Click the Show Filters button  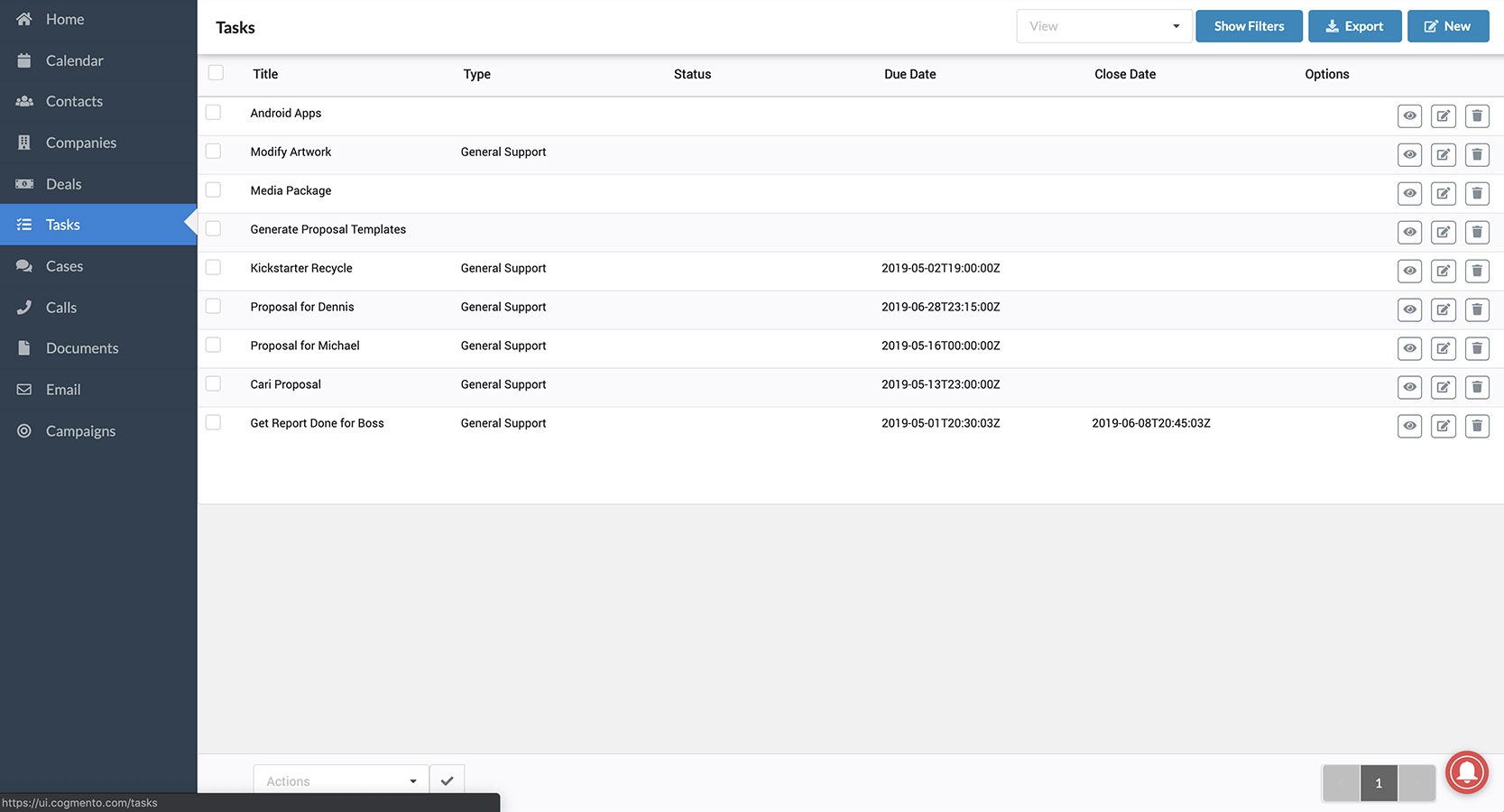point(1248,26)
